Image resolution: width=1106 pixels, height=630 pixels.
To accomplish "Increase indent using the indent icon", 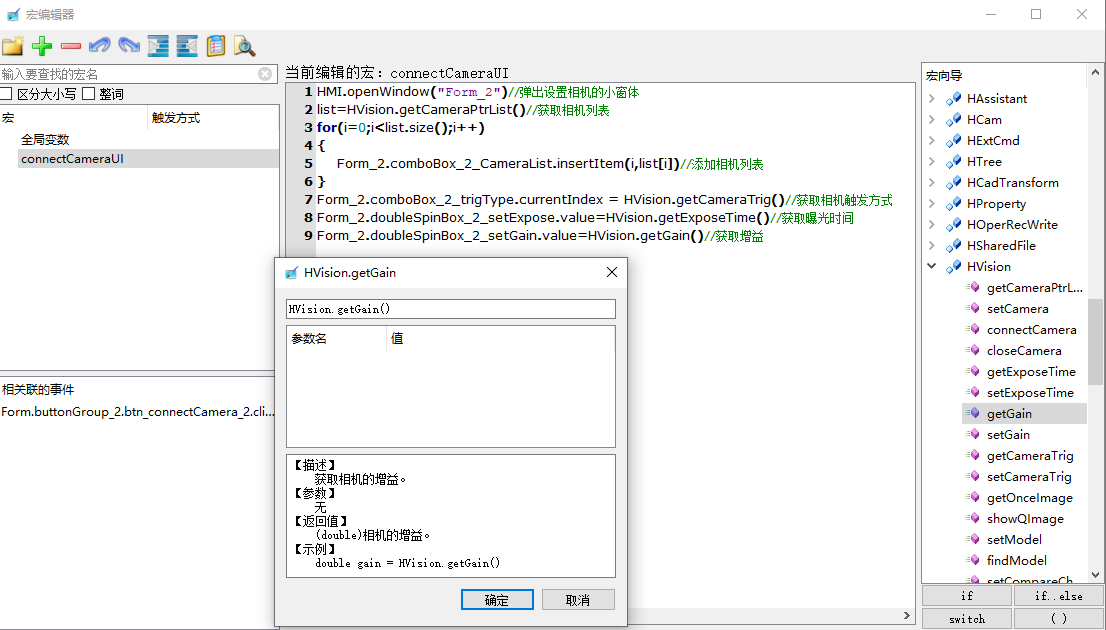I will (x=158, y=46).
